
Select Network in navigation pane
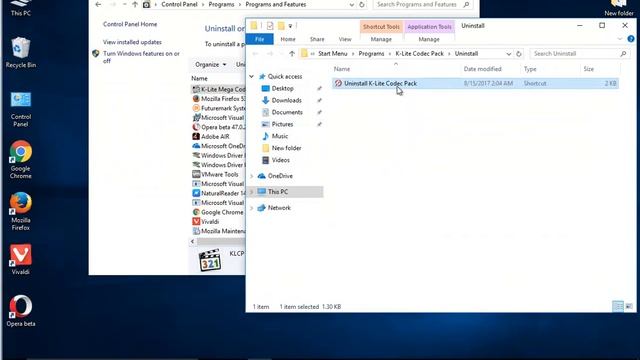(x=279, y=208)
